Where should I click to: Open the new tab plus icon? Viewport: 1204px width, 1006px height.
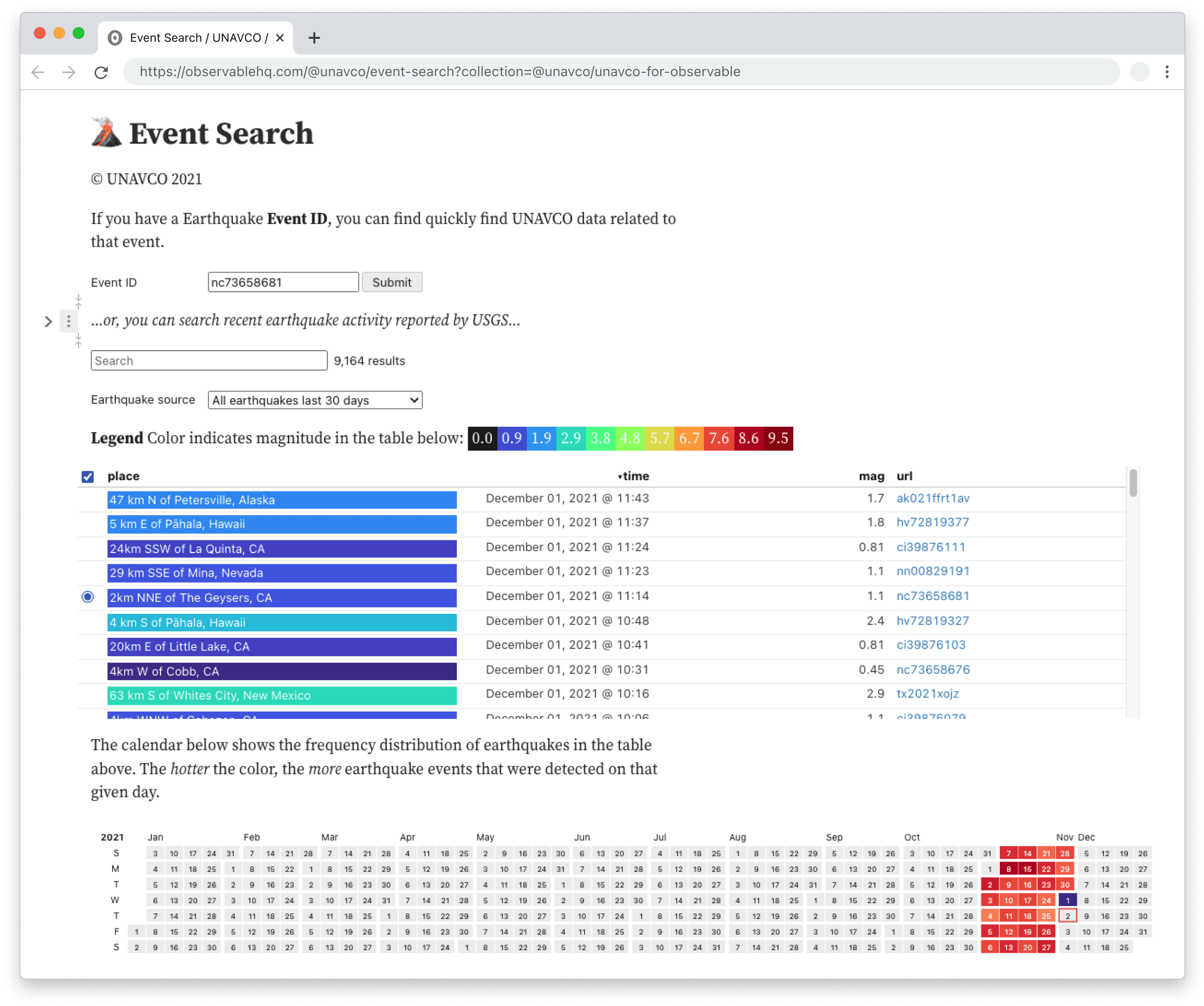coord(314,38)
